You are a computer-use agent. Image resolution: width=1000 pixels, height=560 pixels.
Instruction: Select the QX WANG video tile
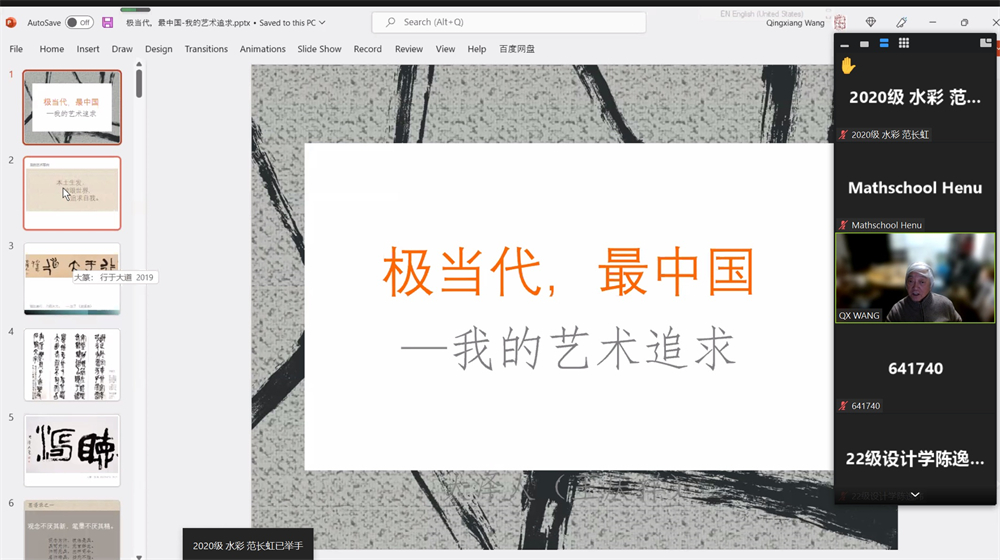(x=915, y=278)
